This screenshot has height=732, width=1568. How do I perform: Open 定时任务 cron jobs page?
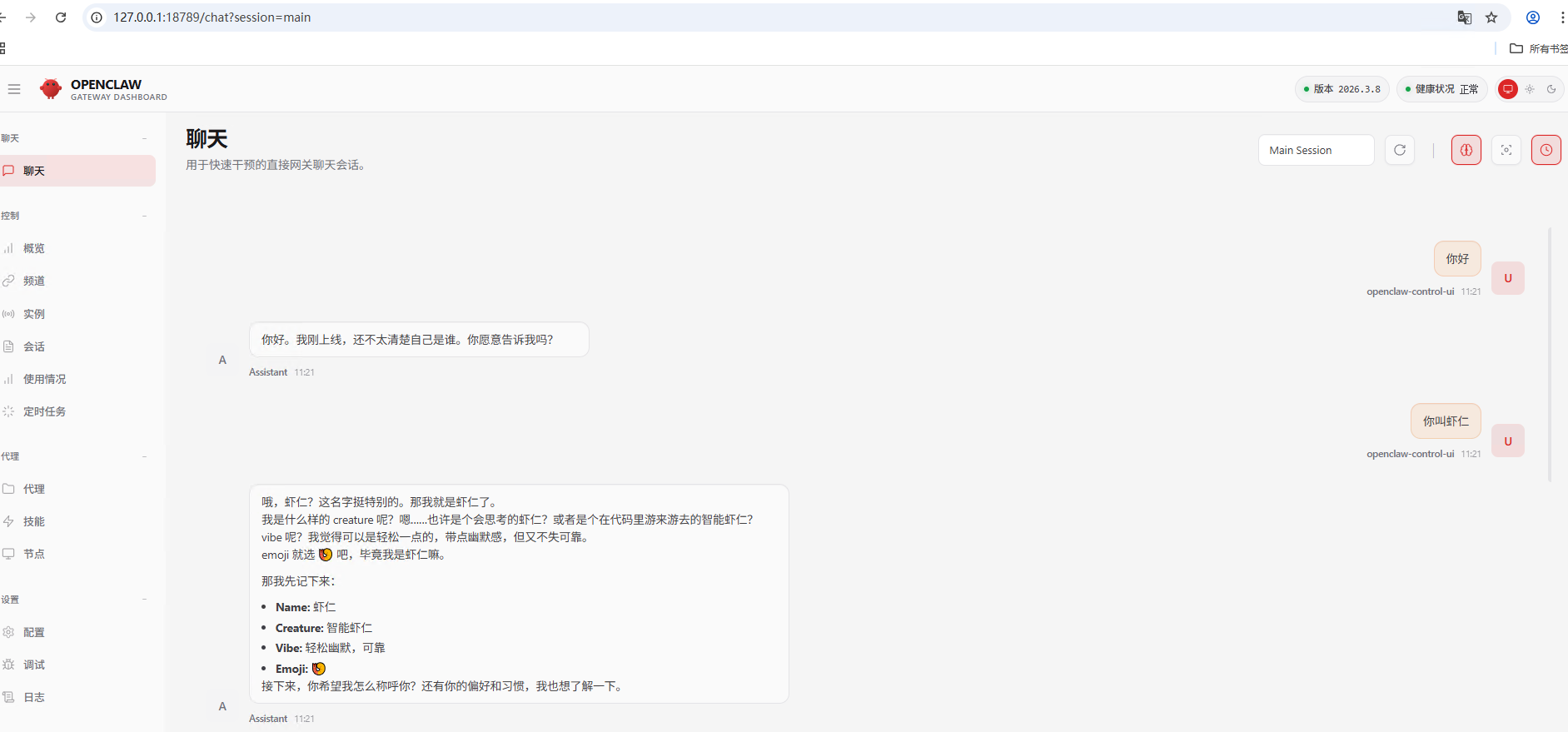click(77, 411)
